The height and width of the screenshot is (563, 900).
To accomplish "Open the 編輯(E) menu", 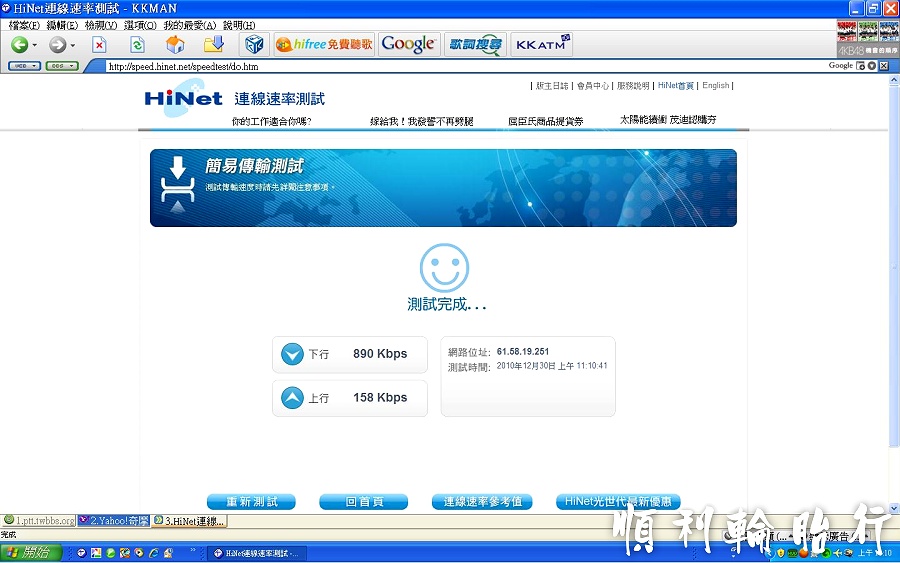I will point(62,25).
